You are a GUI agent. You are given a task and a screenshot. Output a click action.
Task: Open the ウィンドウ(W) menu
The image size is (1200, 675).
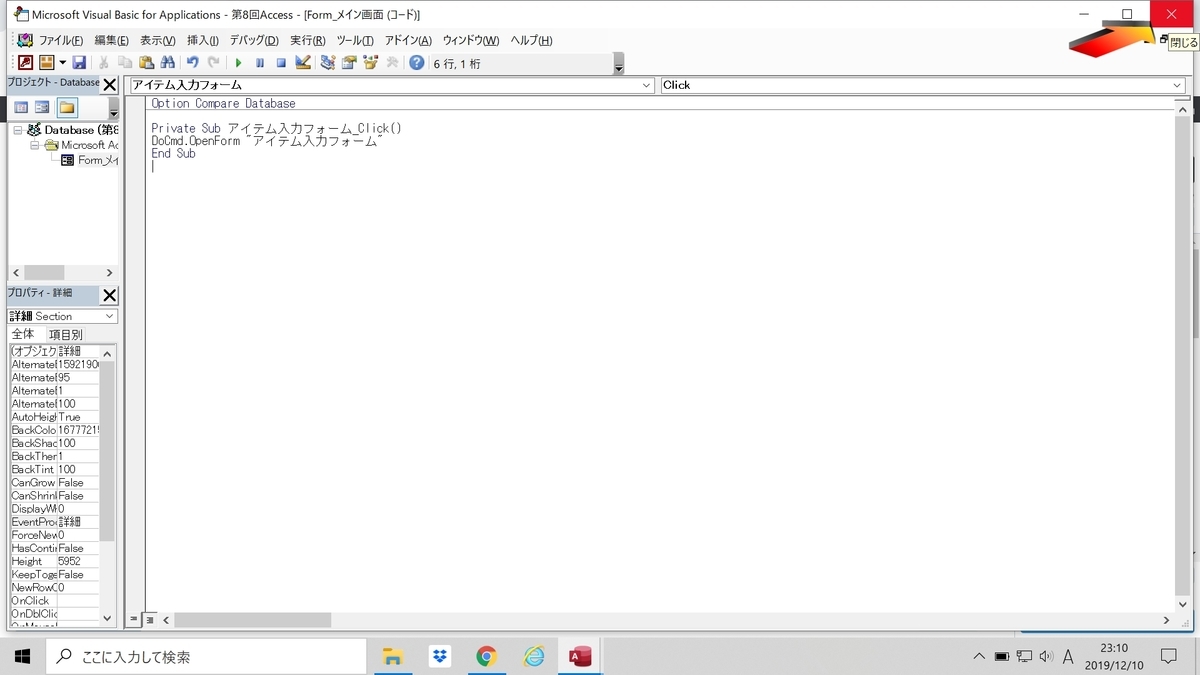point(470,40)
